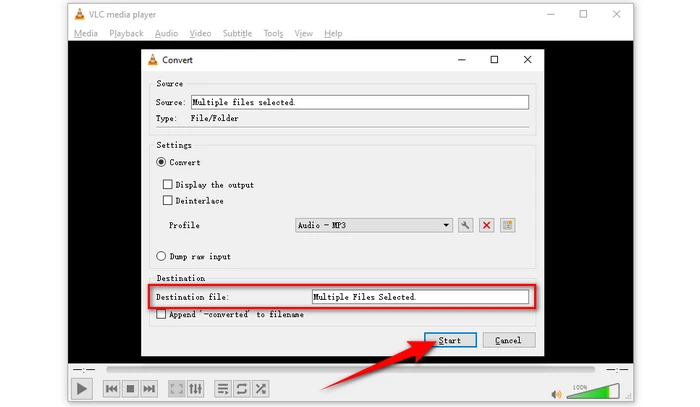
Task: Click the Stop playback button
Action: click(x=130, y=388)
